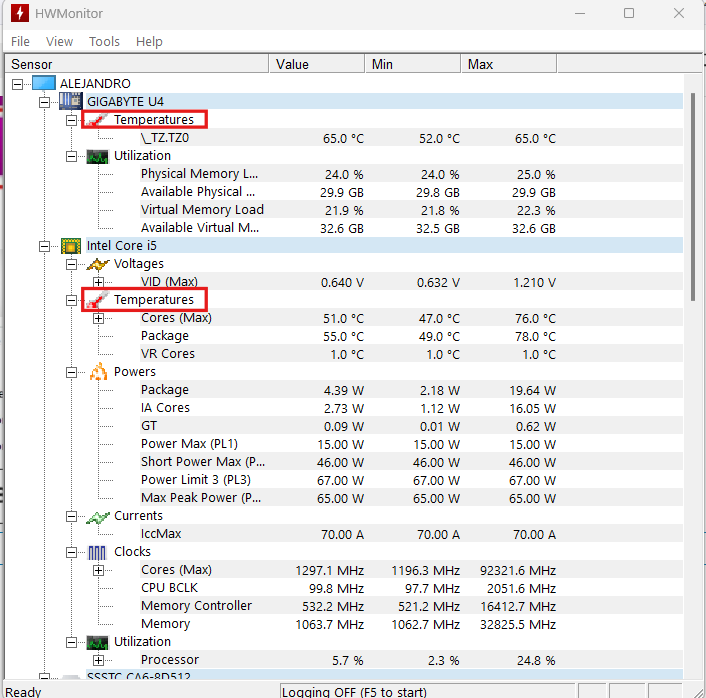Click the Currents green wave icon
Viewport: 706px width, 698px height.
tap(98, 517)
